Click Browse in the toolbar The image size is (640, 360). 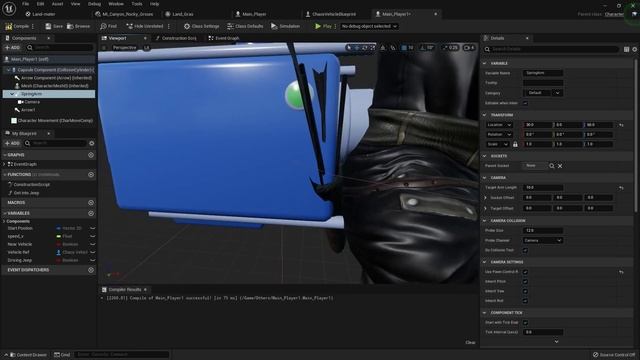click(x=78, y=26)
